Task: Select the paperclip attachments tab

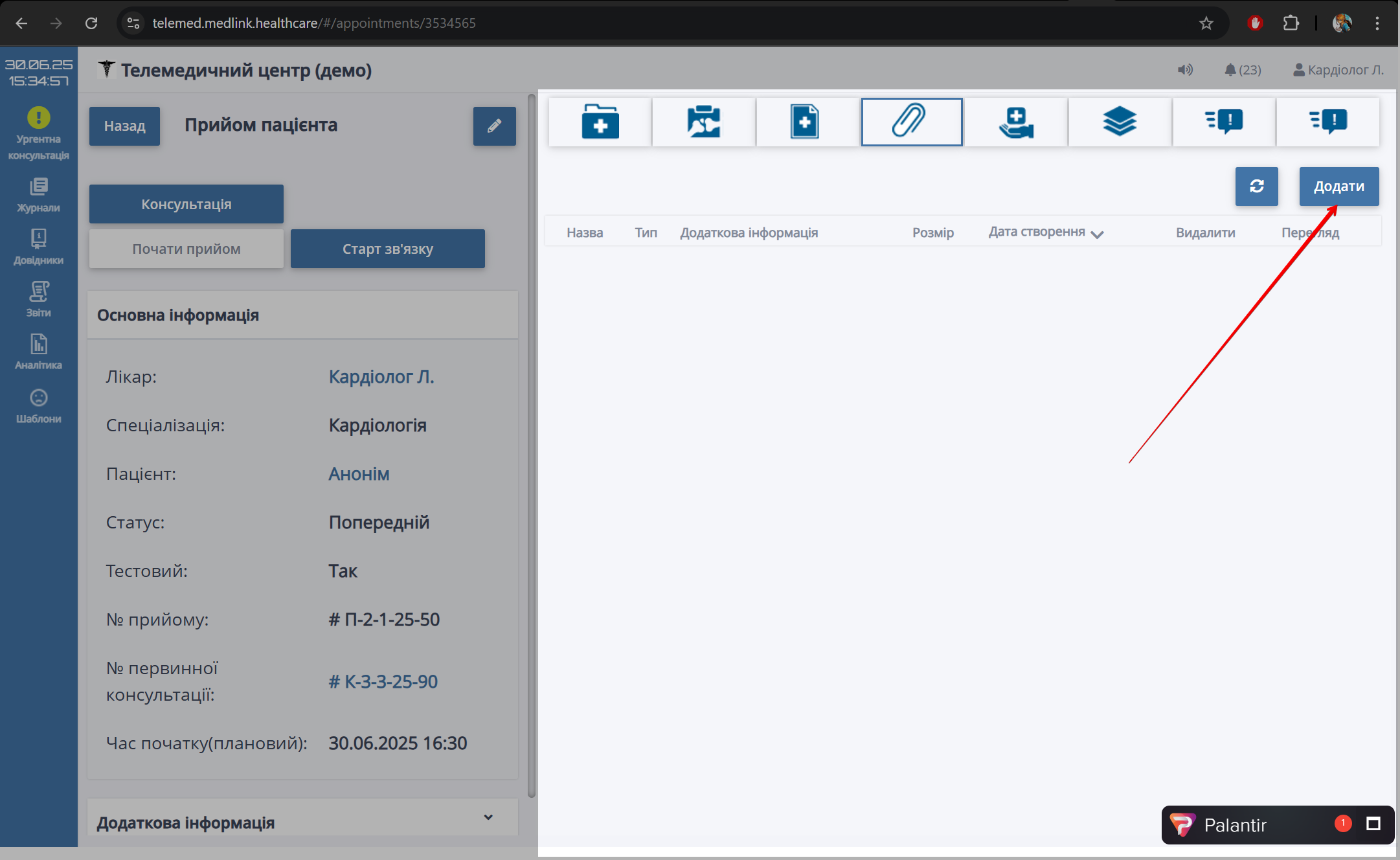Action: pos(911,122)
